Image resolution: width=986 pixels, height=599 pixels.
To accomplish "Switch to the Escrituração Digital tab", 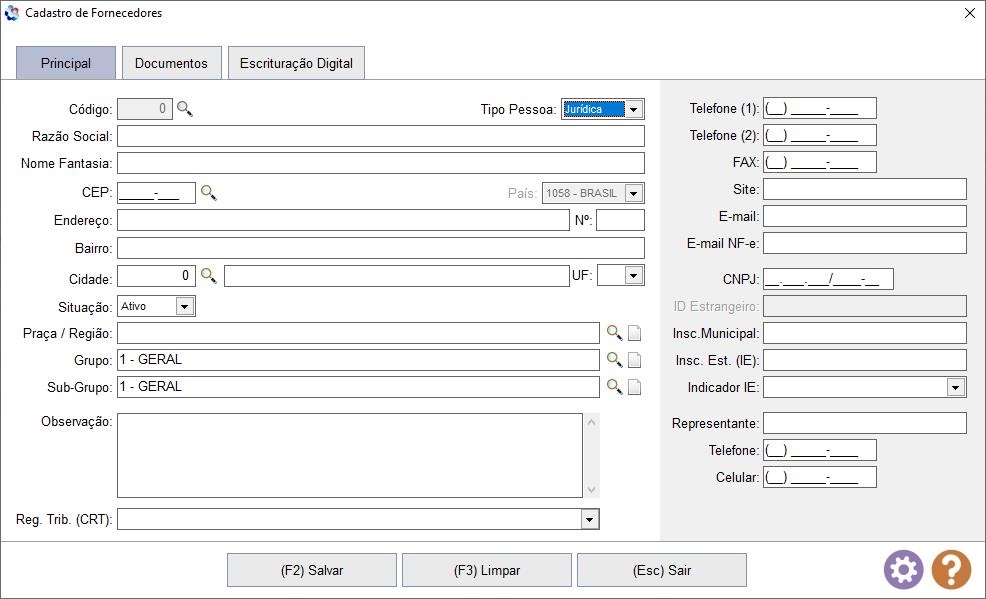I will tap(296, 63).
